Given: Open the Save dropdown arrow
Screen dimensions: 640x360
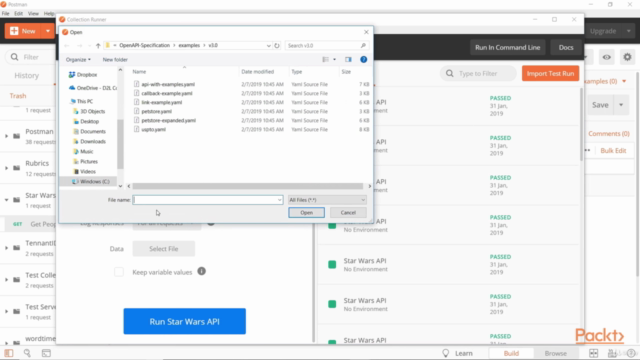Looking at the screenshot, I should coord(621,105).
